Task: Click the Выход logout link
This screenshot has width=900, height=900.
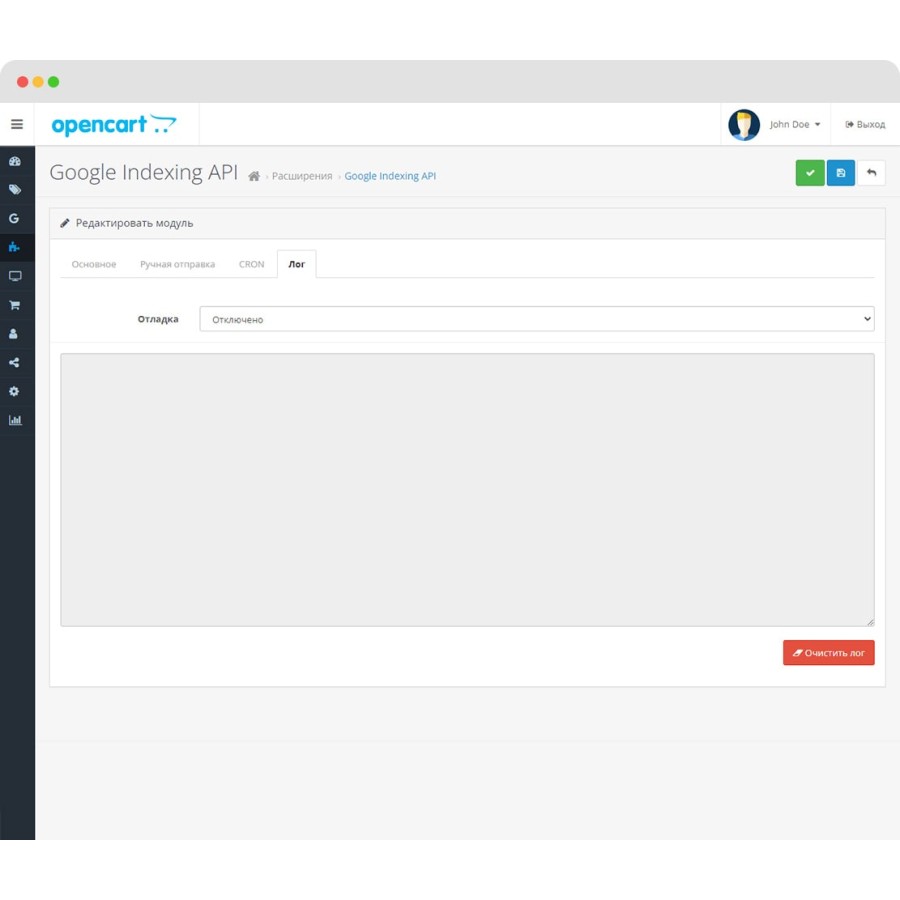Action: (x=865, y=125)
